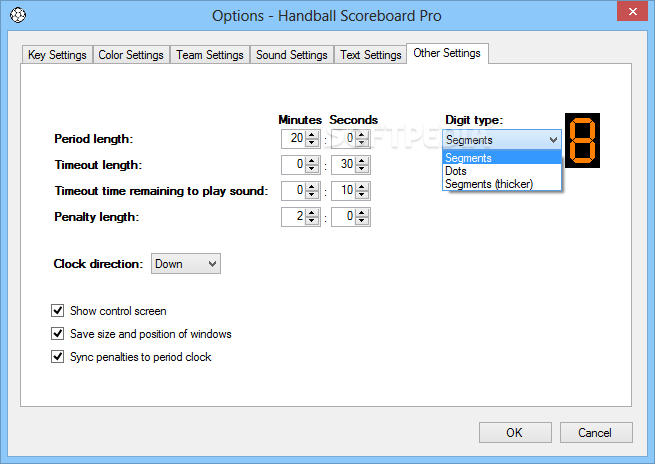This screenshot has width=655, height=464.
Task: Increase Period length minutes with up arrow
Action: click(312, 135)
